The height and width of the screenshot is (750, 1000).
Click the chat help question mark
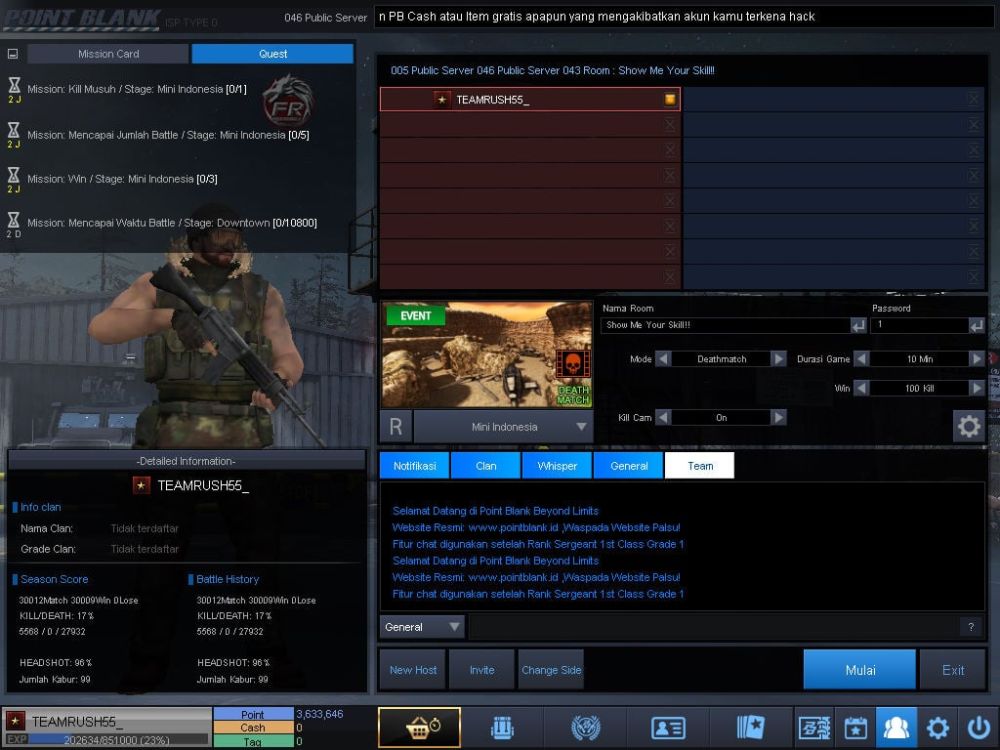[971, 628]
